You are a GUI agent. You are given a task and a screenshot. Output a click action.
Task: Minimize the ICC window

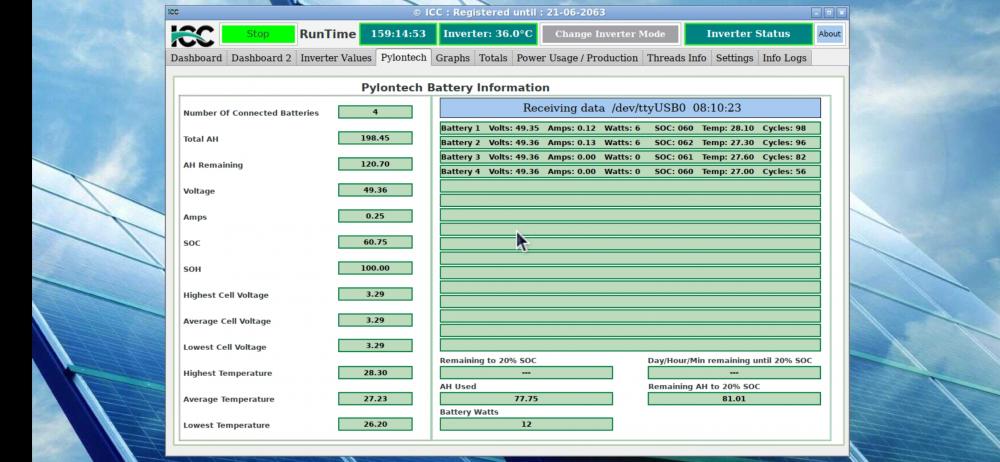pyautogui.click(x=816, y=13)
